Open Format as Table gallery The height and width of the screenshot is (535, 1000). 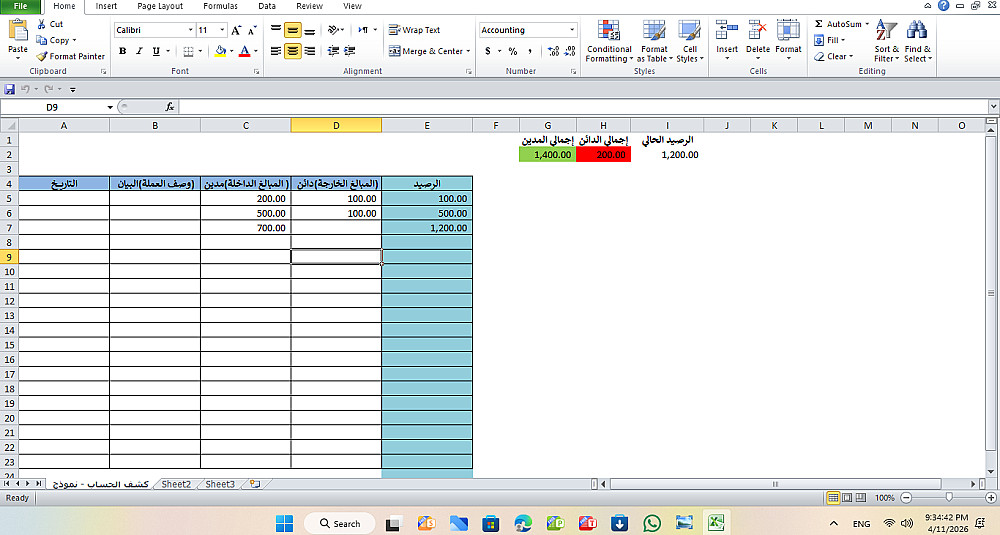tap(654, 41)
